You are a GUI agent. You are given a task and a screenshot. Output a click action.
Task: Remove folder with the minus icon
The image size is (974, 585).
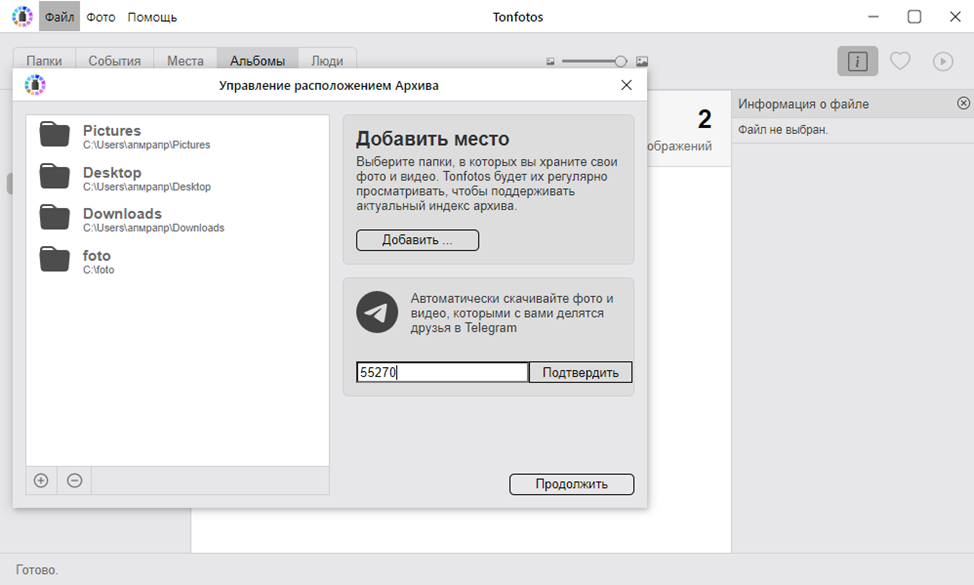tap(75, 481)
